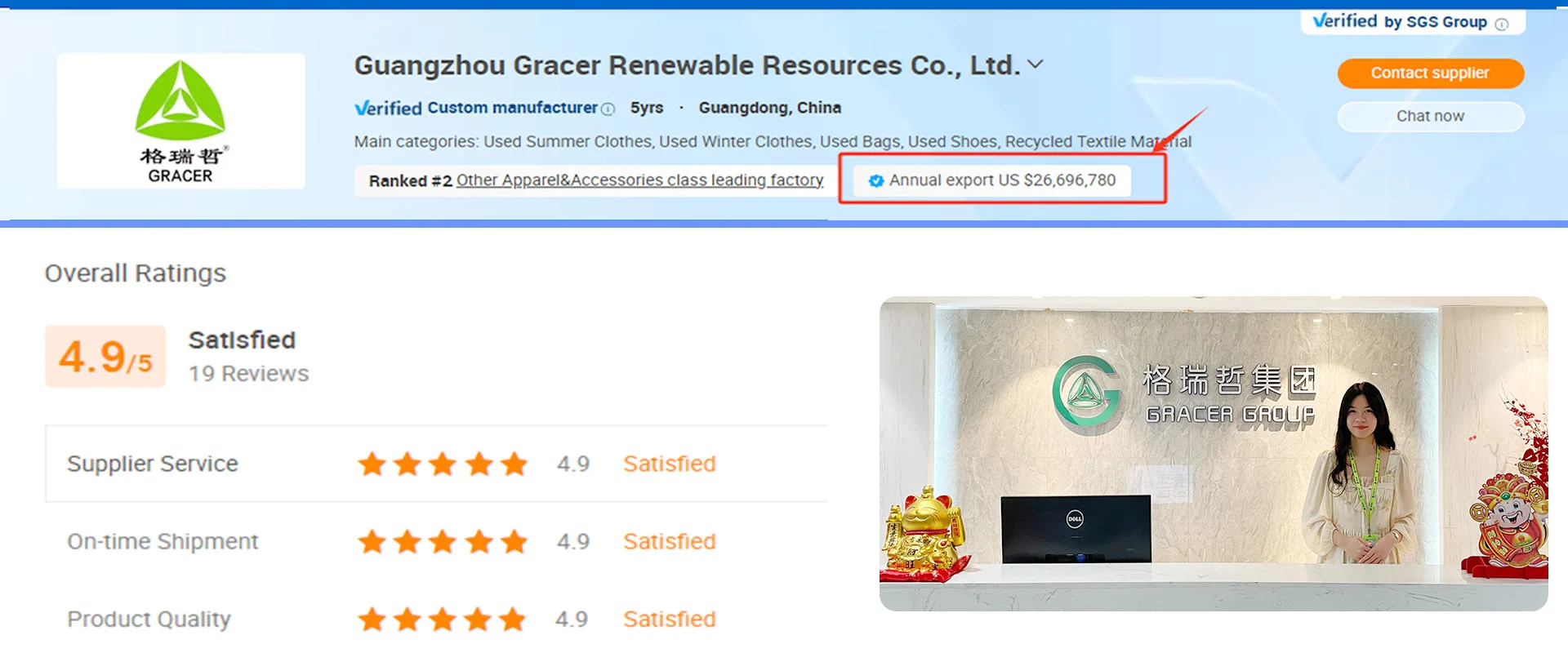1568x653 pixels.
Task: Click Satisfied next to On-time Shipment
Action: 670,541
